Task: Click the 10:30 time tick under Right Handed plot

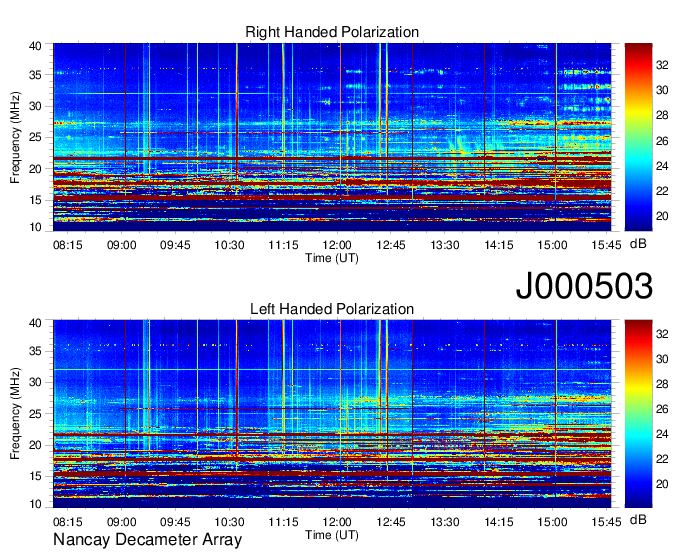Action: coord(229,245)
